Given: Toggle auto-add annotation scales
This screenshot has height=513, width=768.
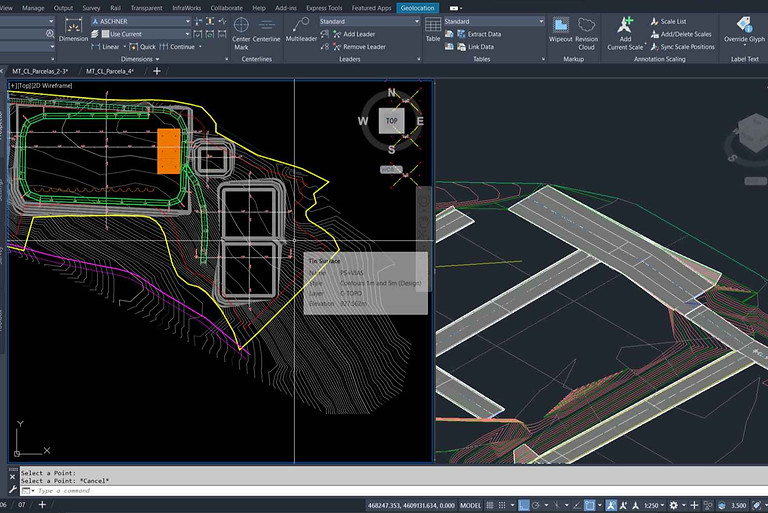Looking at the screenshot, I should pos(624,505).
